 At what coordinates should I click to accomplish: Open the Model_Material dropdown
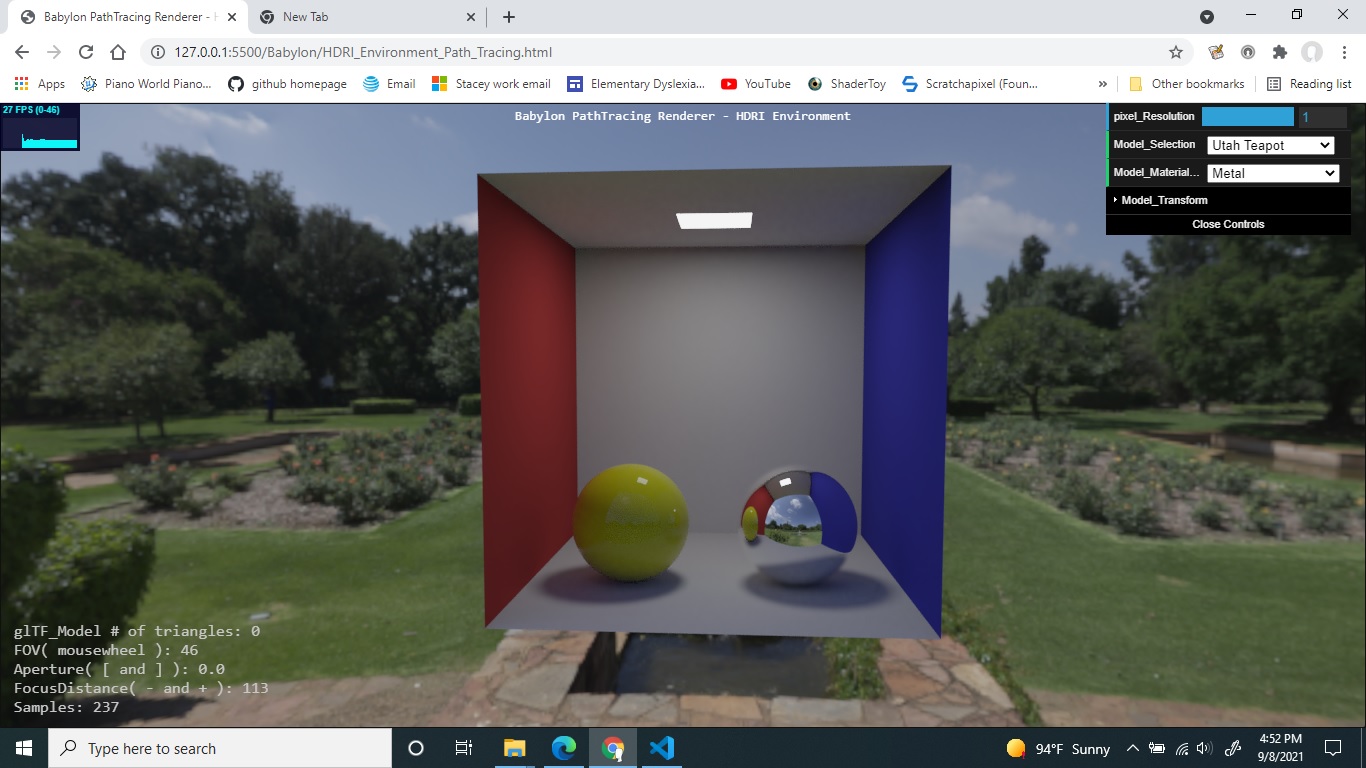(1273, 173)
